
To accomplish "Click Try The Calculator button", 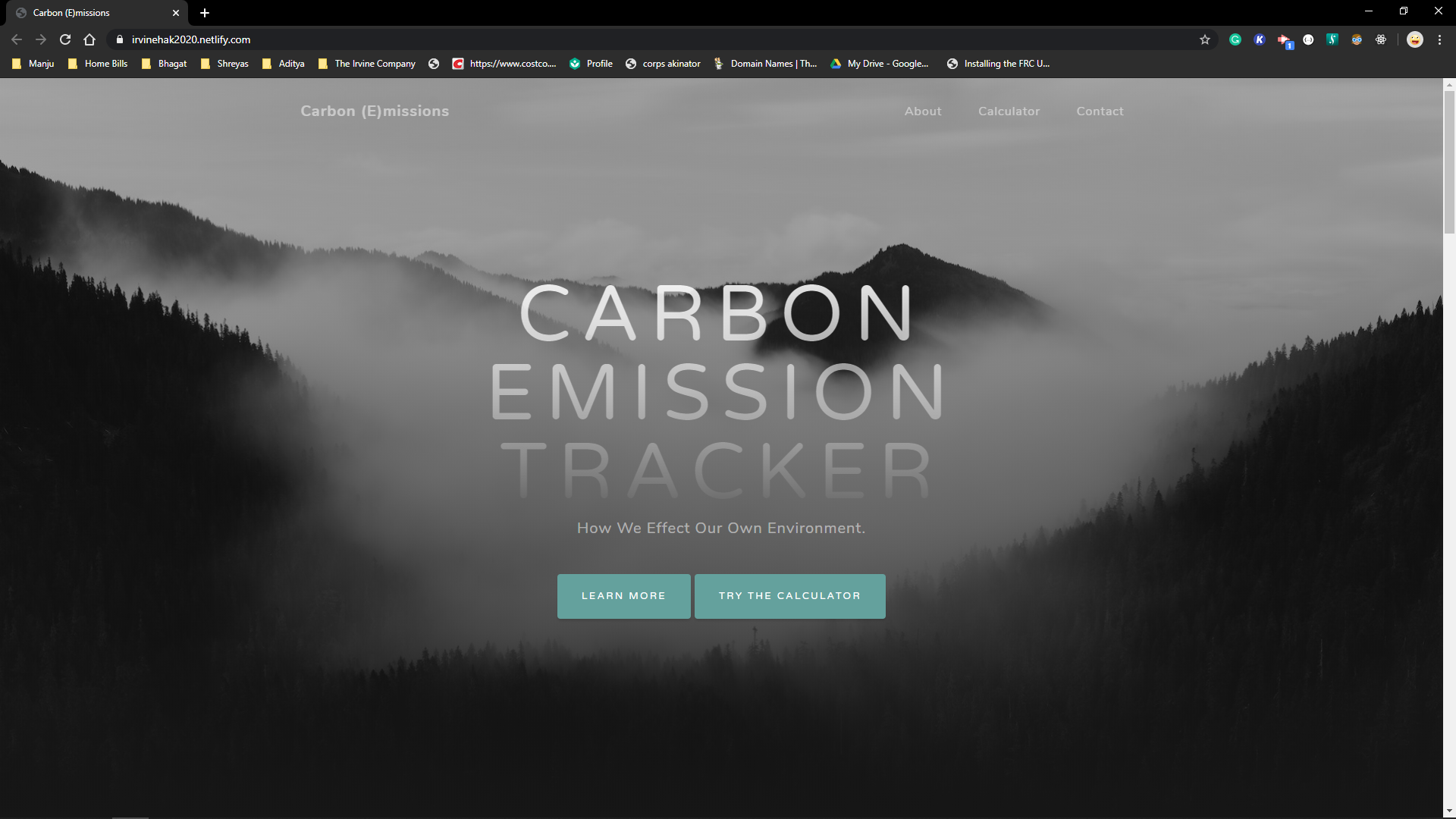I will (x=789, y=596).
